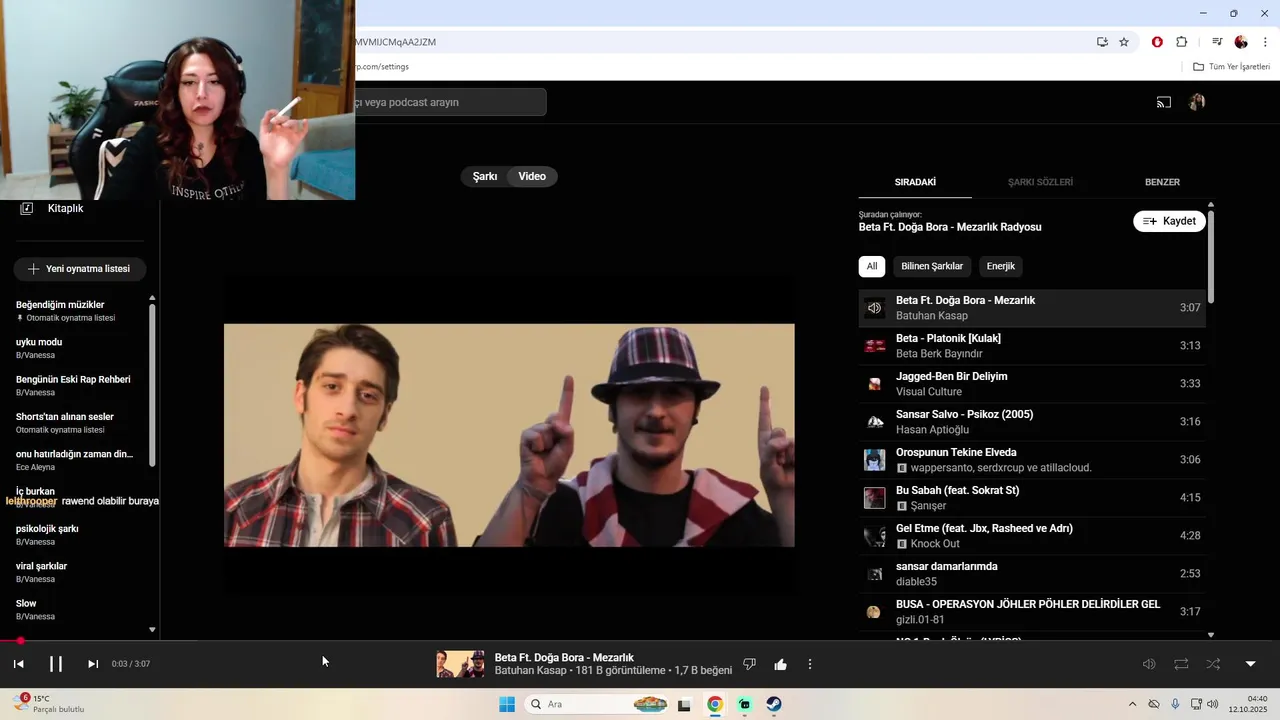Toggle shuffle mode

[x=1213, y=664]
